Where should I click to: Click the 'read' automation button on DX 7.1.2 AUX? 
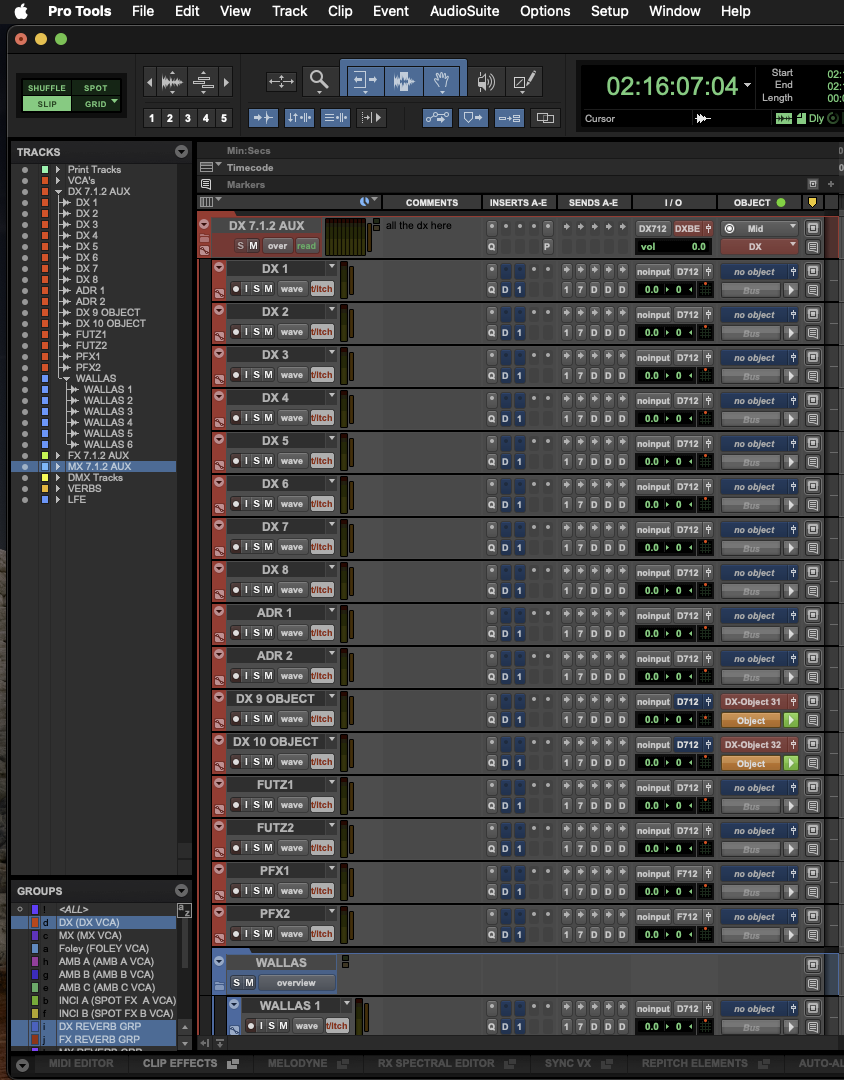tap(307, 246)
